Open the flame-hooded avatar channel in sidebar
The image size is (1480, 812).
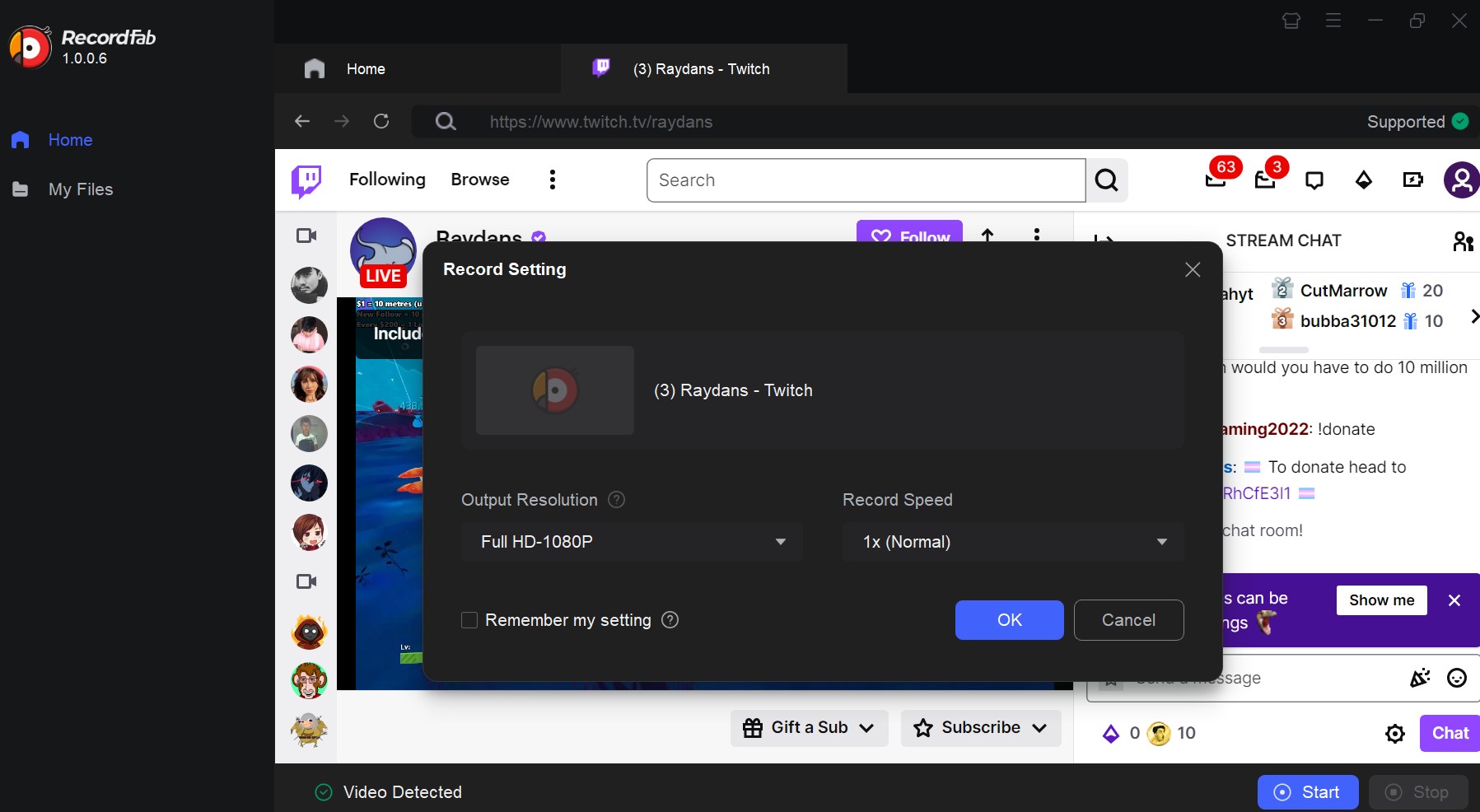(x=310, y=632)
